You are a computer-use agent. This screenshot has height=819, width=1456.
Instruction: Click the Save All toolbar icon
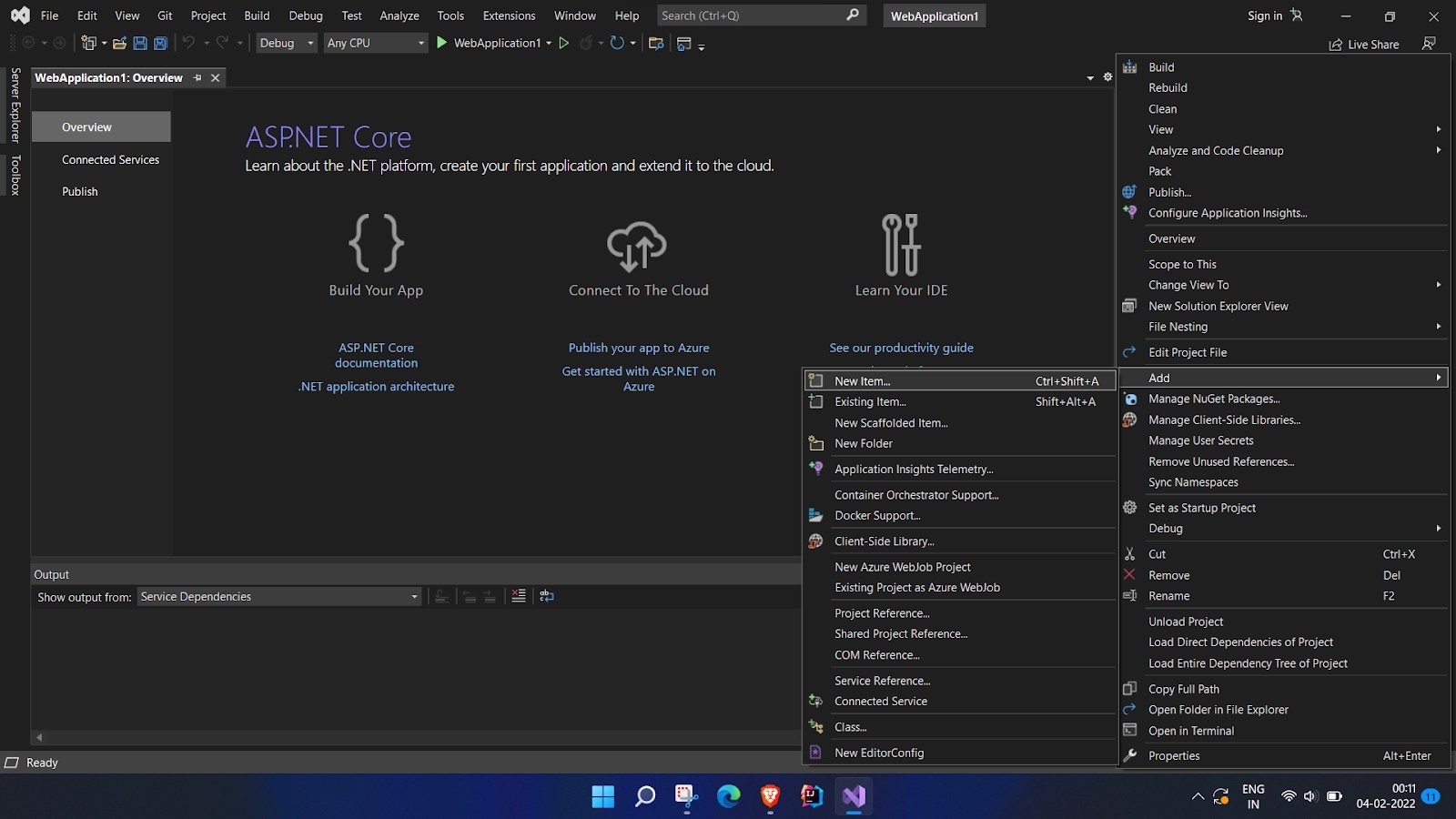(160, 43)
